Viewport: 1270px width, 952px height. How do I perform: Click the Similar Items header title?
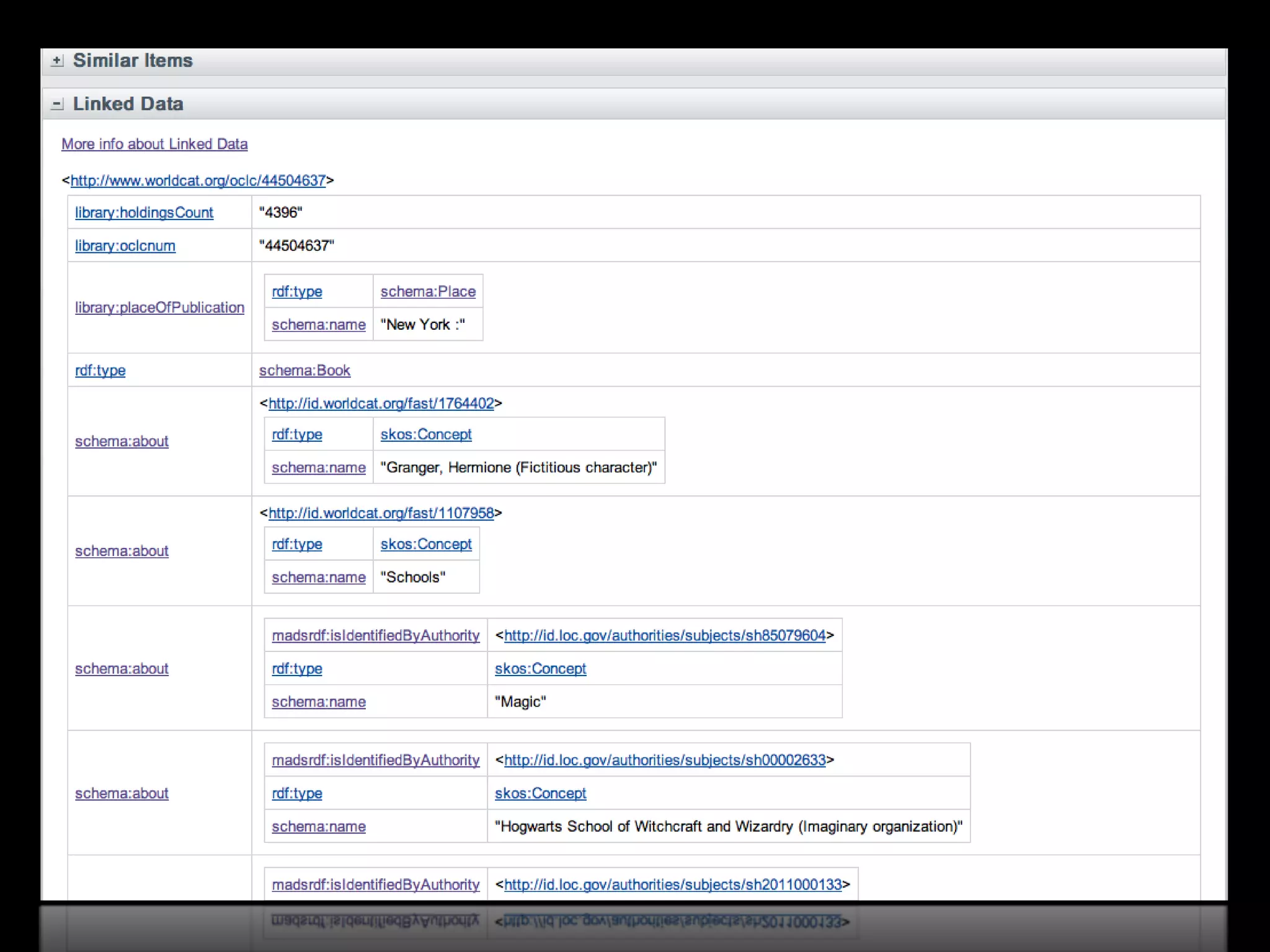[x=133, y=61]
